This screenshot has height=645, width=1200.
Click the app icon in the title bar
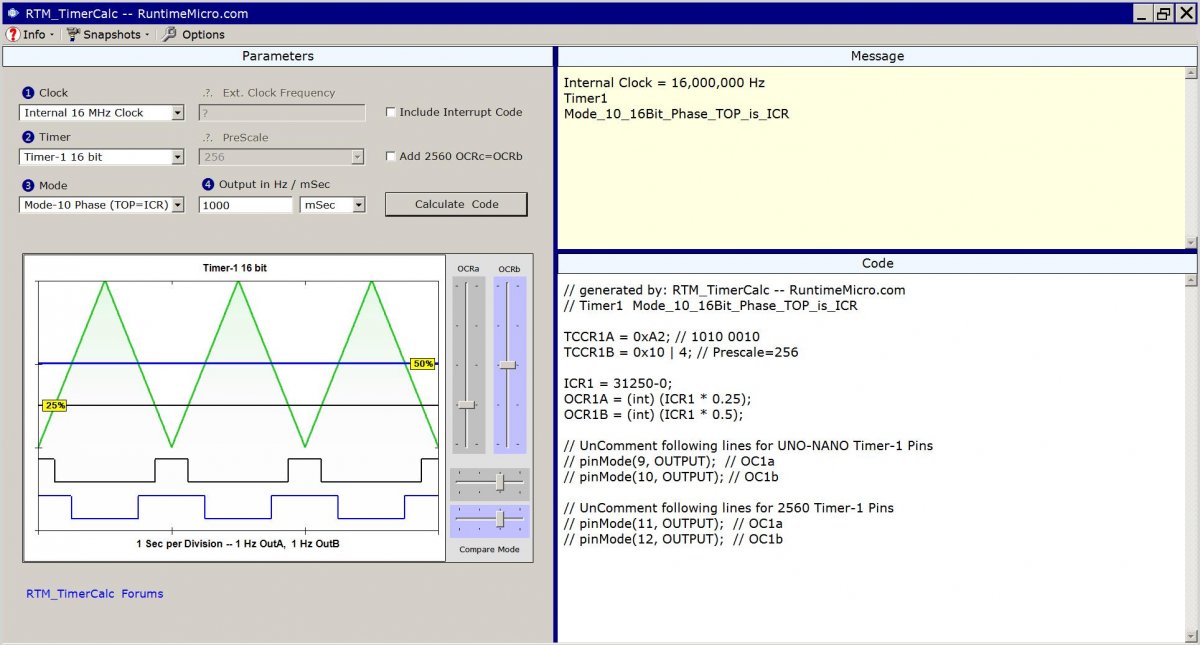tap(12, 14)
